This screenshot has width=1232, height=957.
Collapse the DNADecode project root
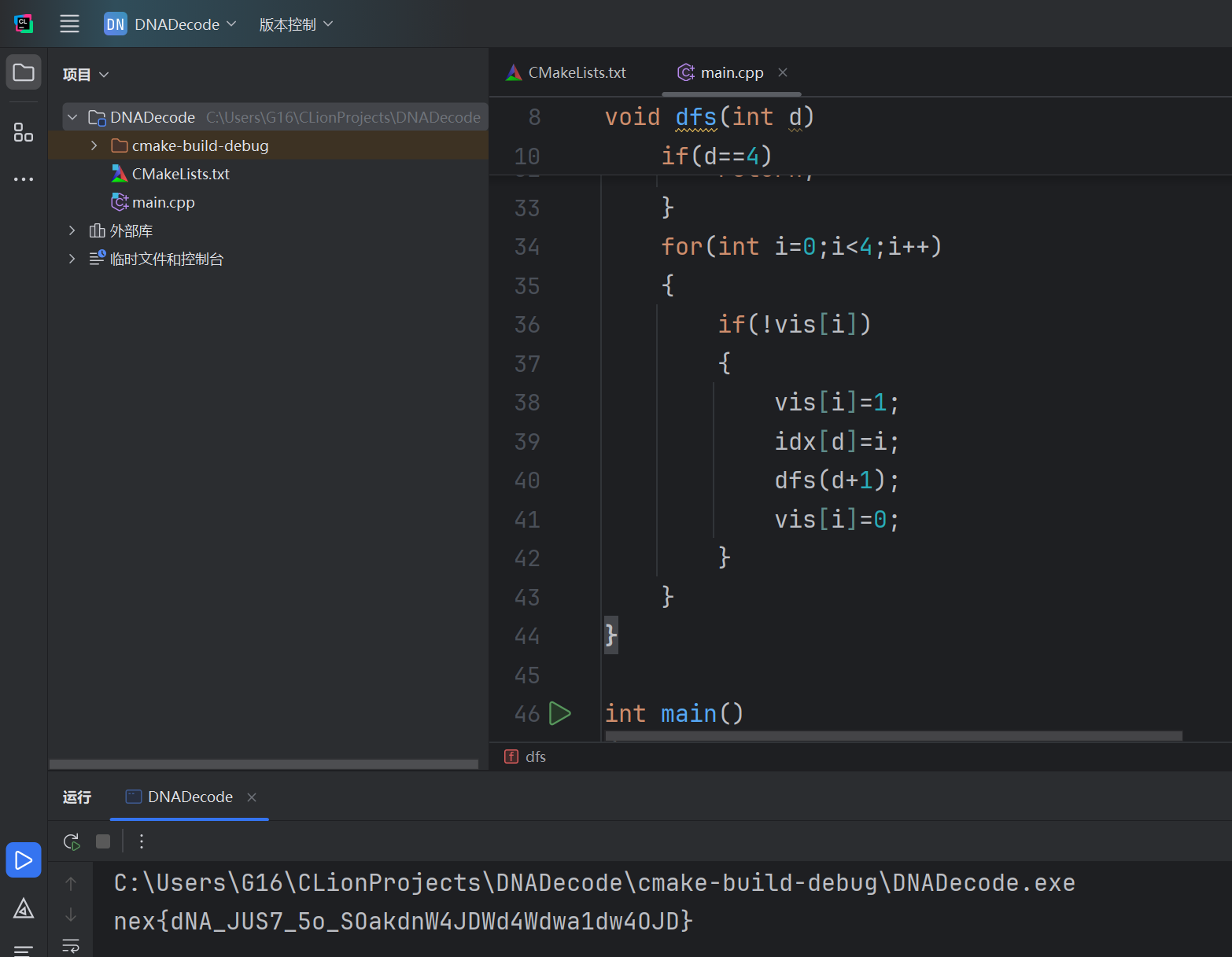(x=72, y=117)
